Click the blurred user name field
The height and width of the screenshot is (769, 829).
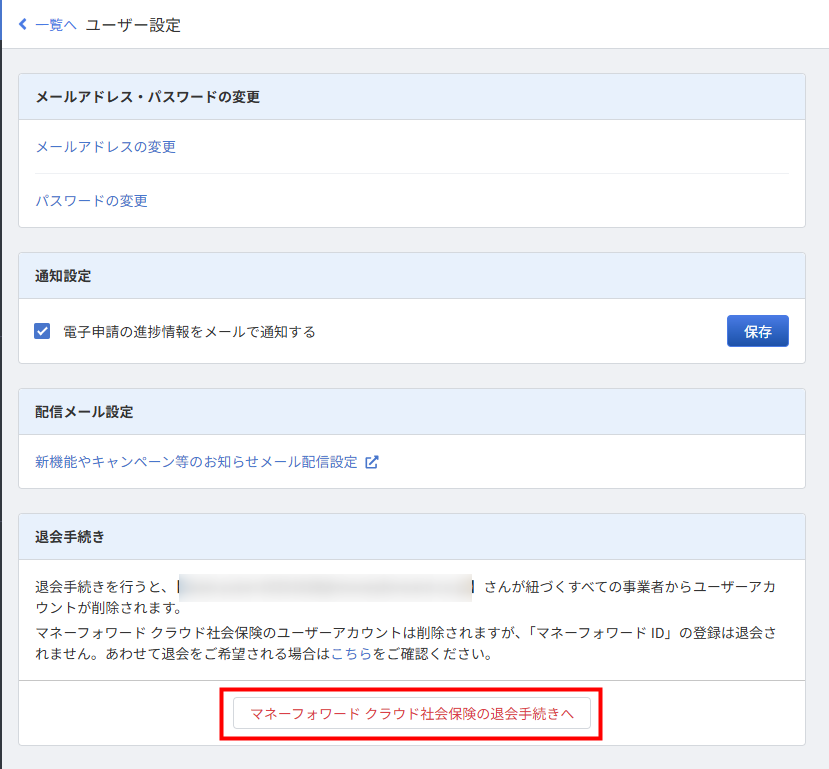click(x=325, y=587)
